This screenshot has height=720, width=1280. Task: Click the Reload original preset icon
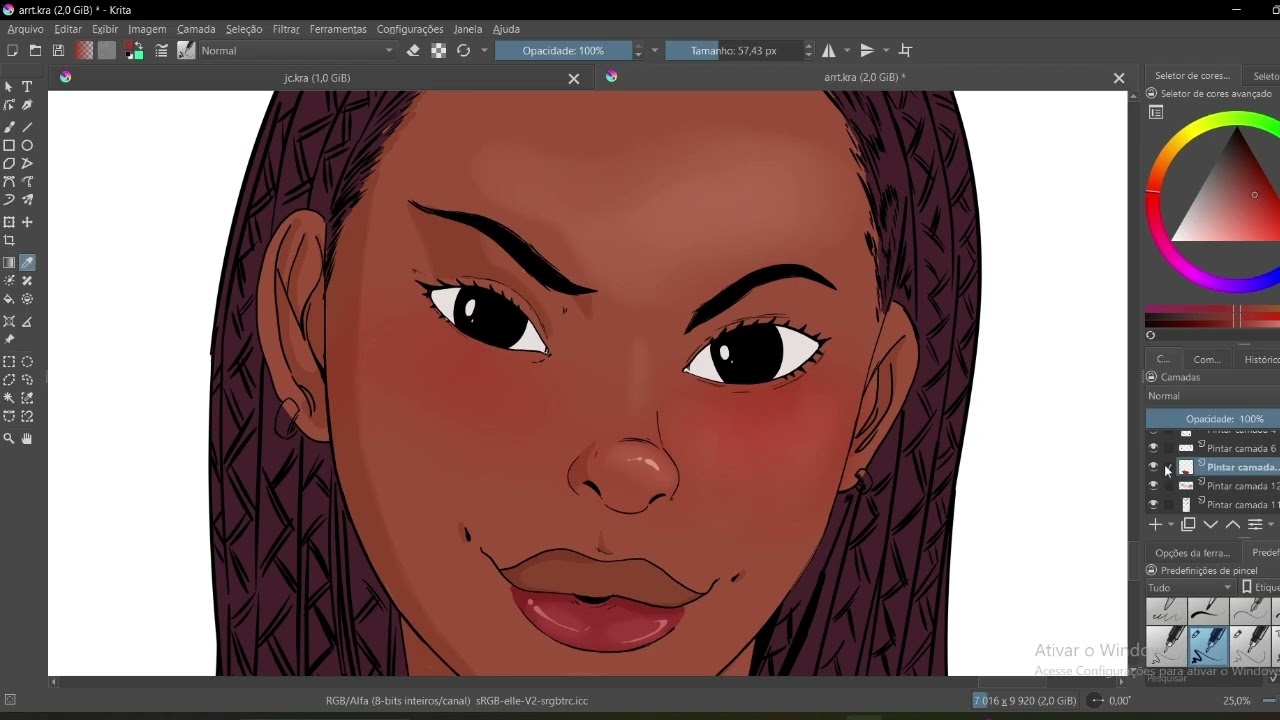(x=463, y=51)
